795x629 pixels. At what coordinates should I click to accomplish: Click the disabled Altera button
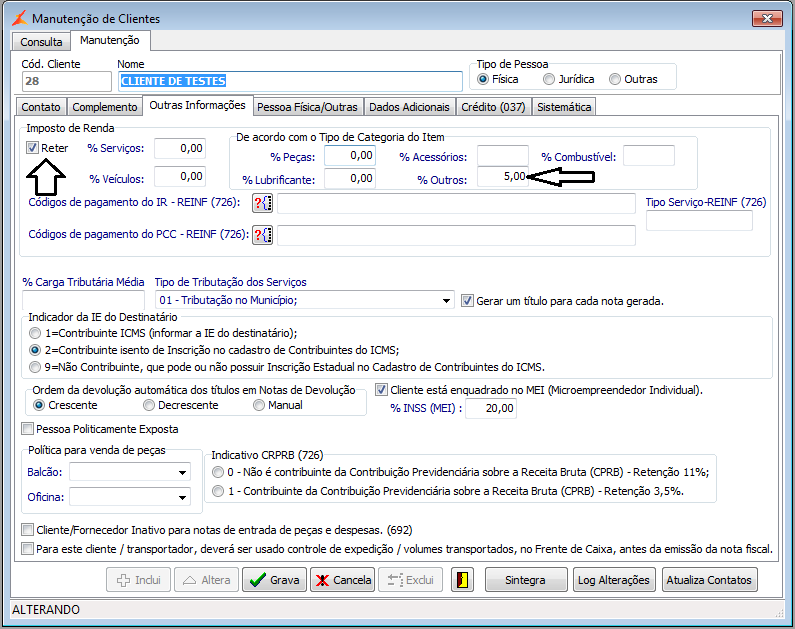(x=206, y=580)
